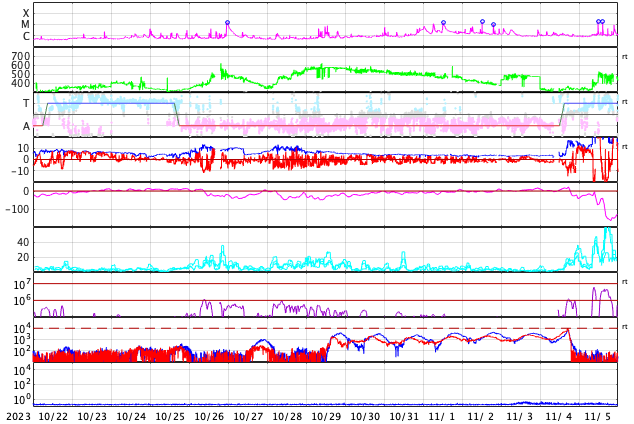634x424 pixels.
Task: Click the 11/3 date label
Action: (520, 417)
